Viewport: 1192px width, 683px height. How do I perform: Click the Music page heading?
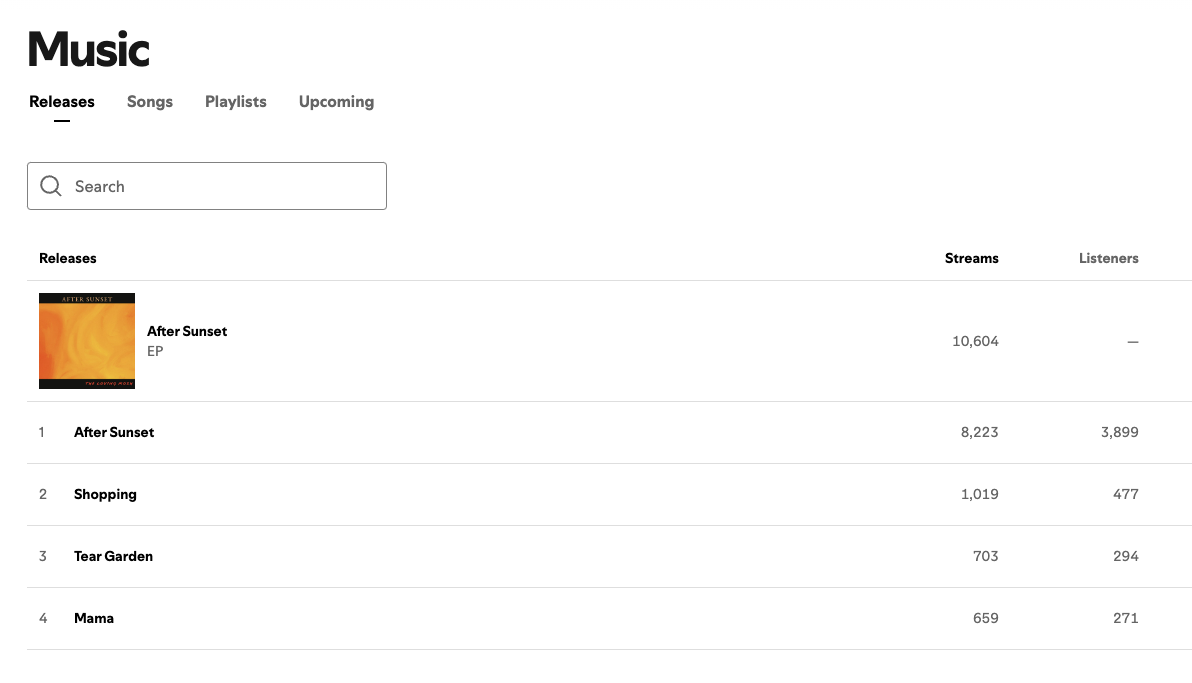[x=89, y=49]
